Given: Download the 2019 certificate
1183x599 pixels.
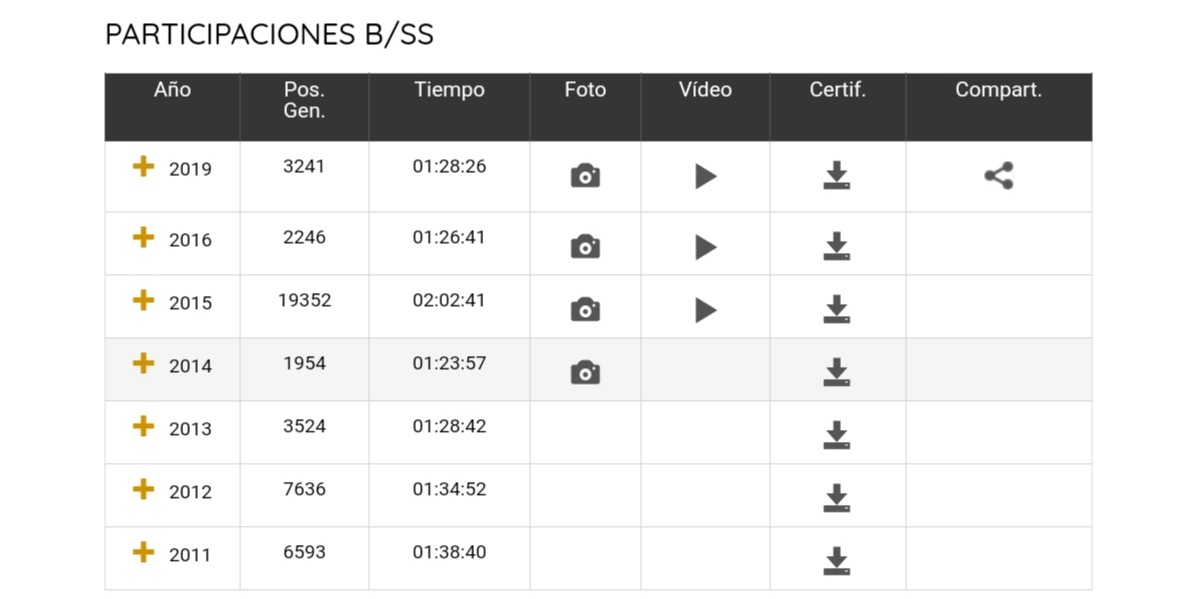Looking at the screenshot, I should pos(836,175).
